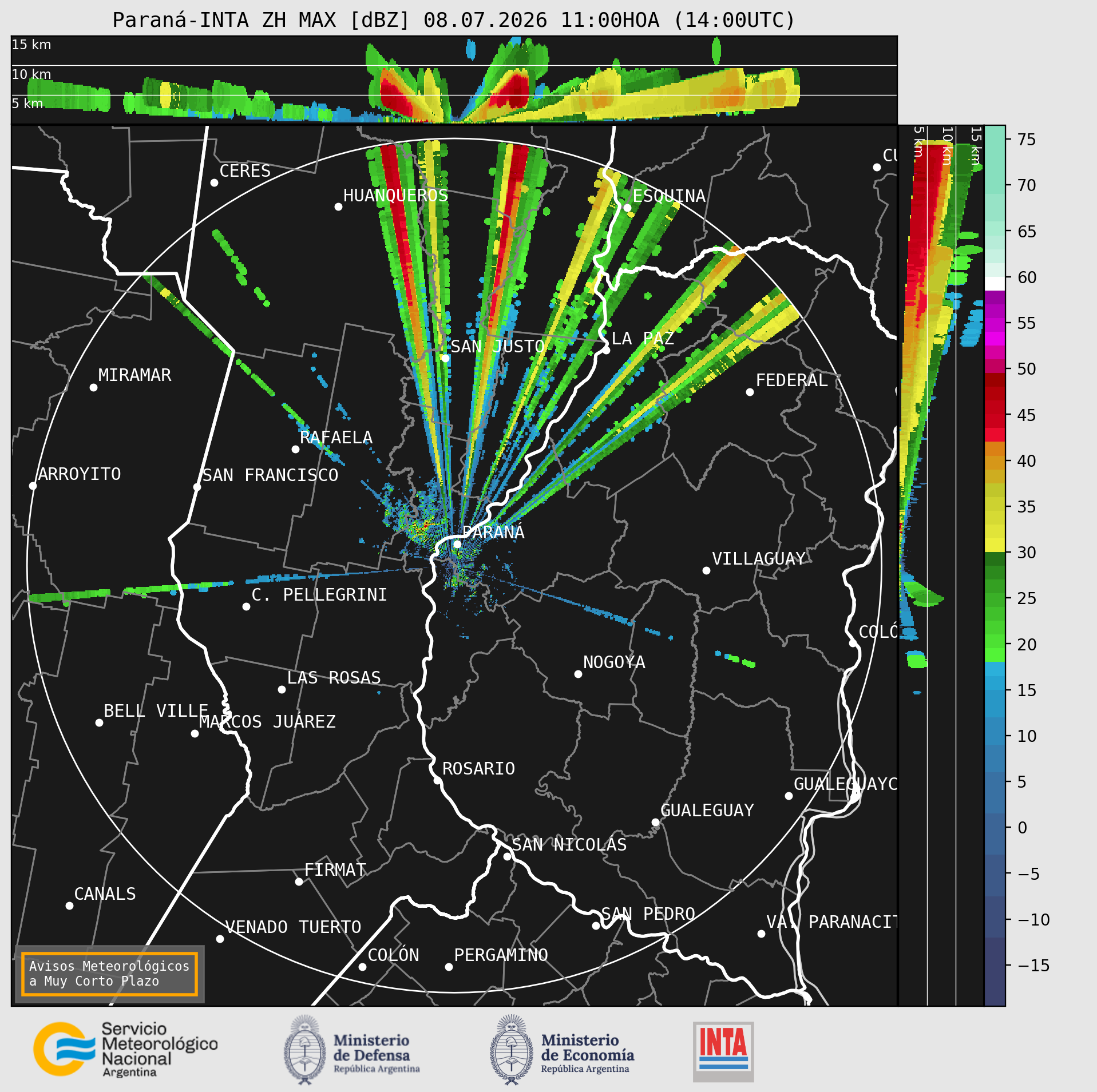The image size is (1097, 1092).
Task: Select the white 60 dBZ color band
Action: pyautogui.click(x=995, y=284)
